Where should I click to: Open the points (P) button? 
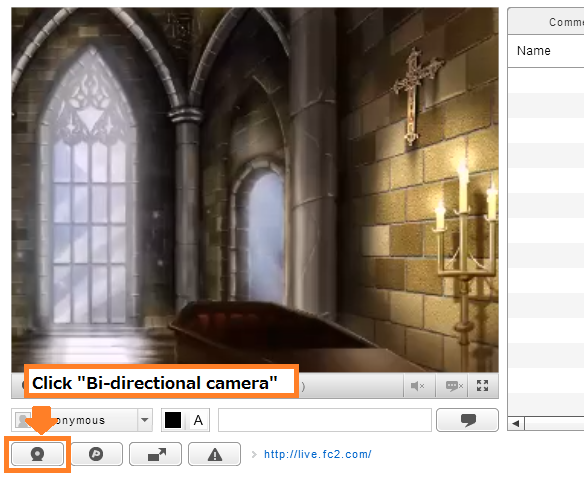pos(96,454)
